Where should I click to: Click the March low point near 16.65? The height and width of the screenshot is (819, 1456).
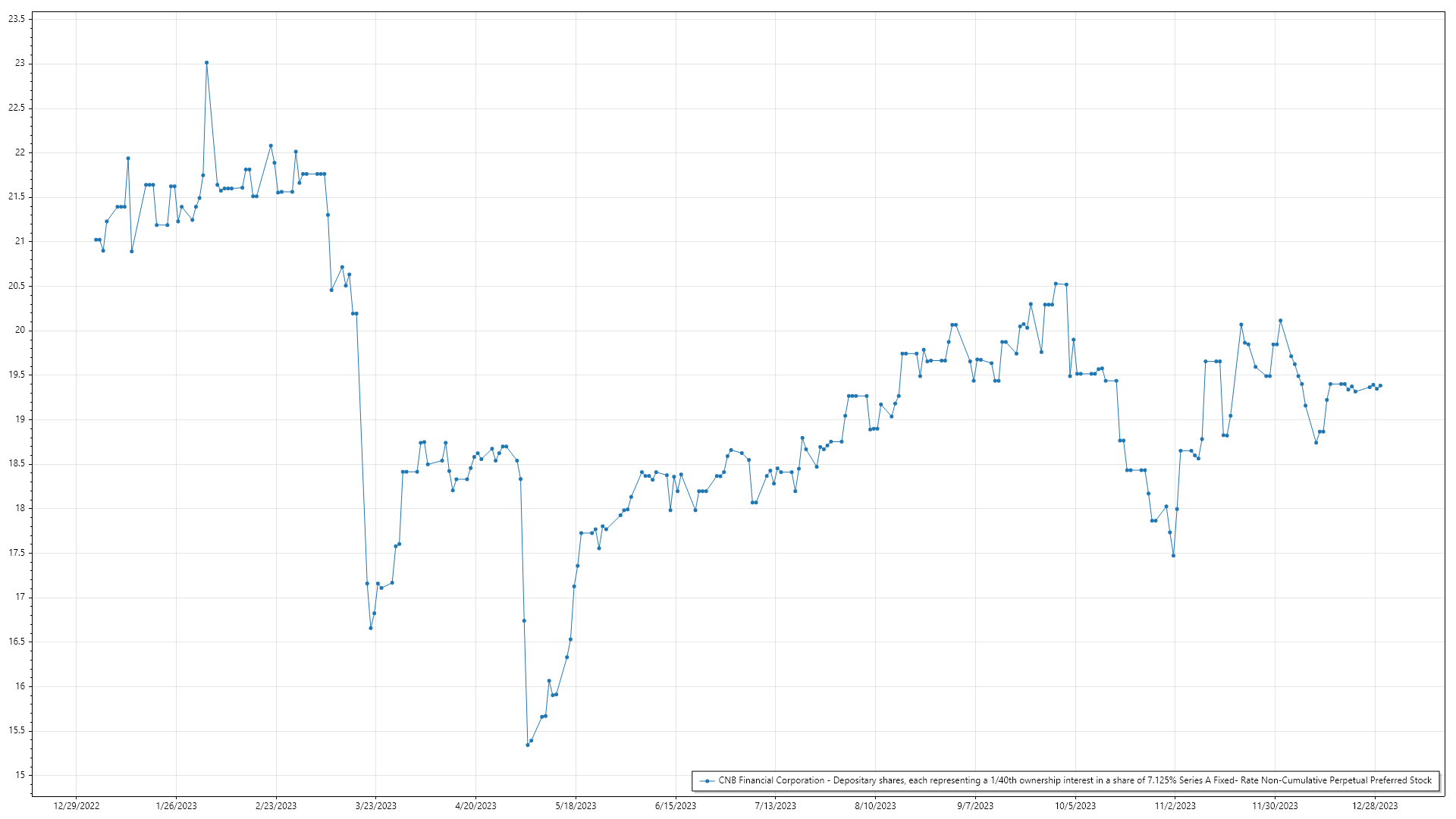(371, 628)
